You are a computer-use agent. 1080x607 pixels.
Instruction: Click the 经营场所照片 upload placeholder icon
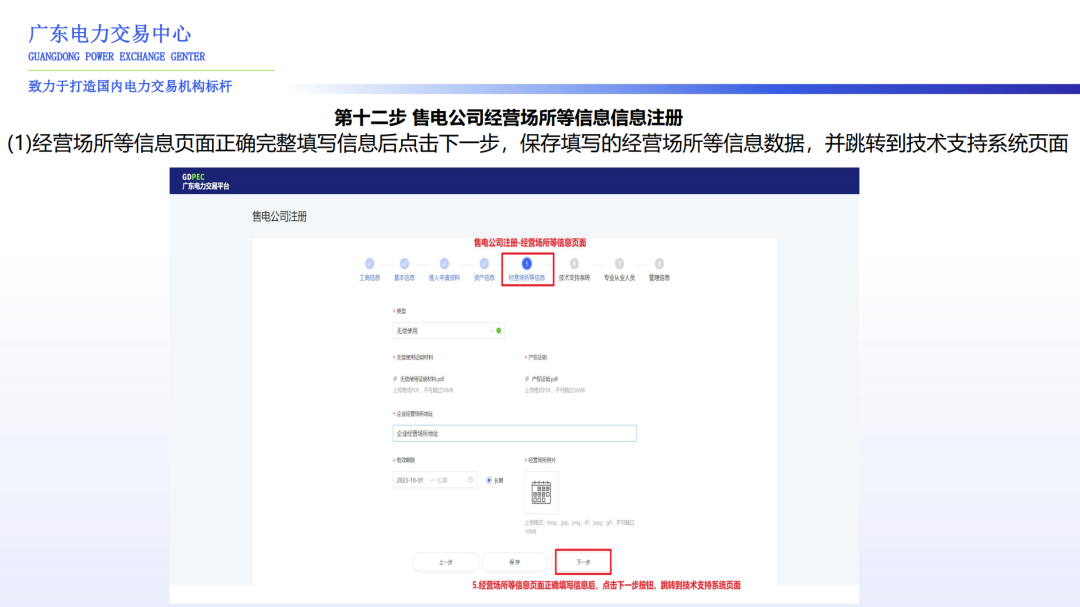[x=541, y=491]
